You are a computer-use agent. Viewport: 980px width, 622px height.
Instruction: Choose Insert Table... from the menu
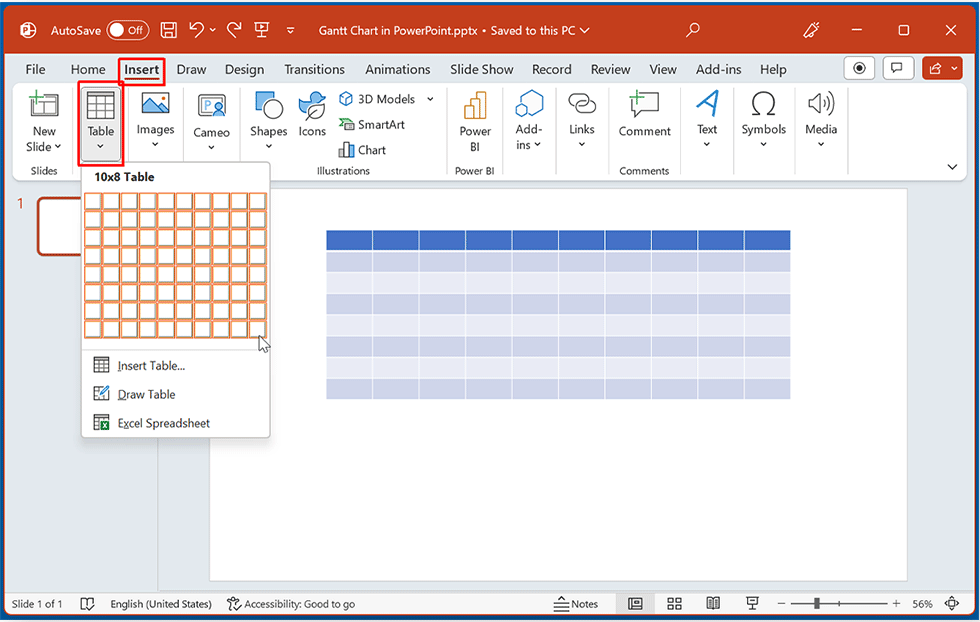[x=151, y=366]
